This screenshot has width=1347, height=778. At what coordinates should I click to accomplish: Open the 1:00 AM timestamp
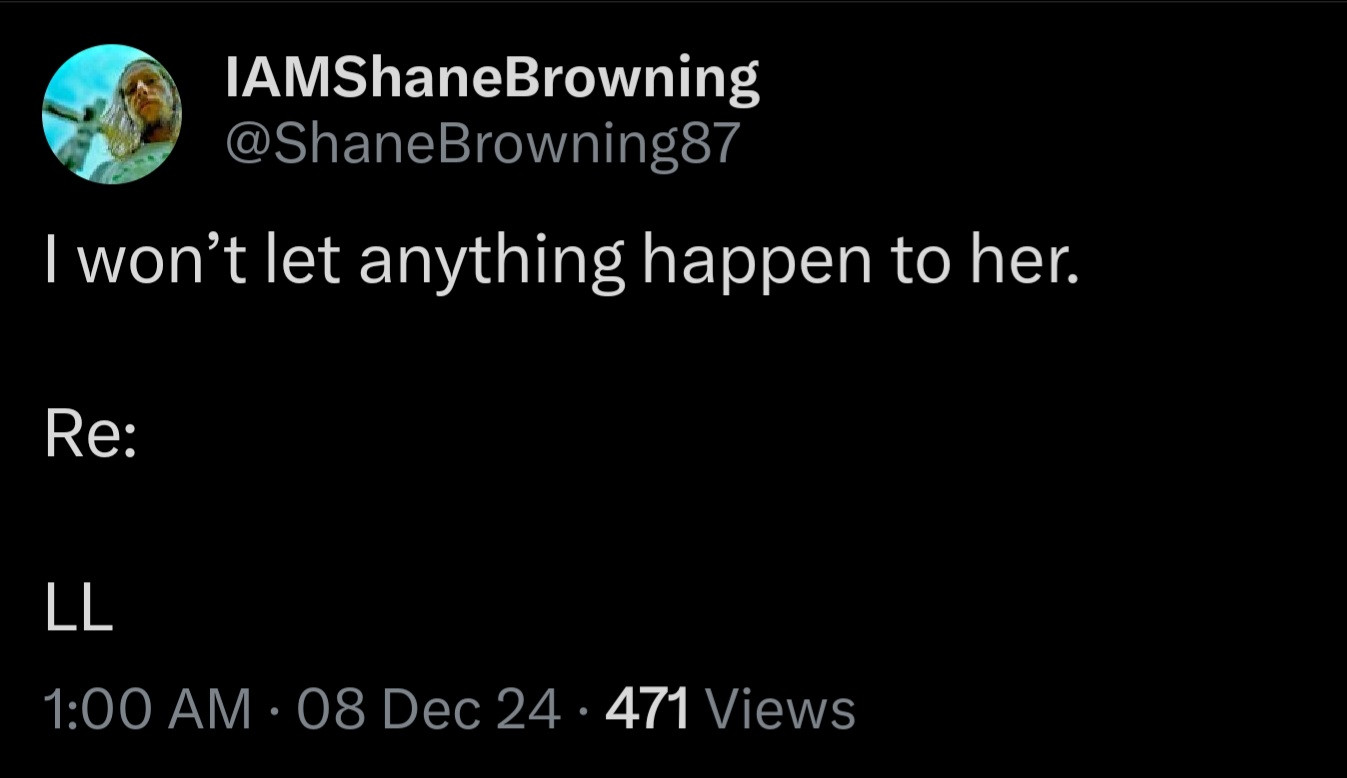pyautogui.click(x=146, y=709)
